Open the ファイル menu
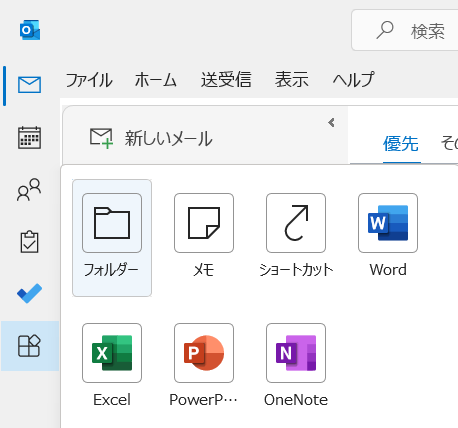Viewport: 458px width, 428px height. (89, 80)
